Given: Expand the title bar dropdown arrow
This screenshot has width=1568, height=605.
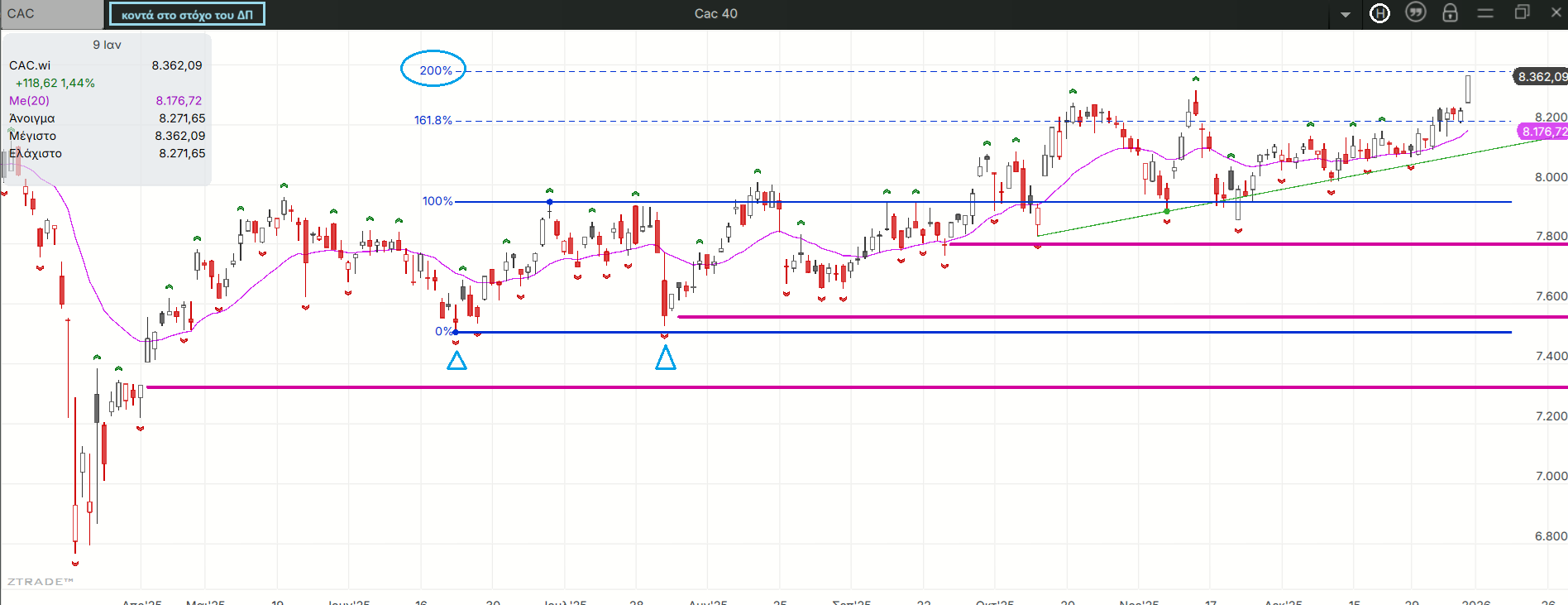Looking at the screenshot, I should point(1346,14).
